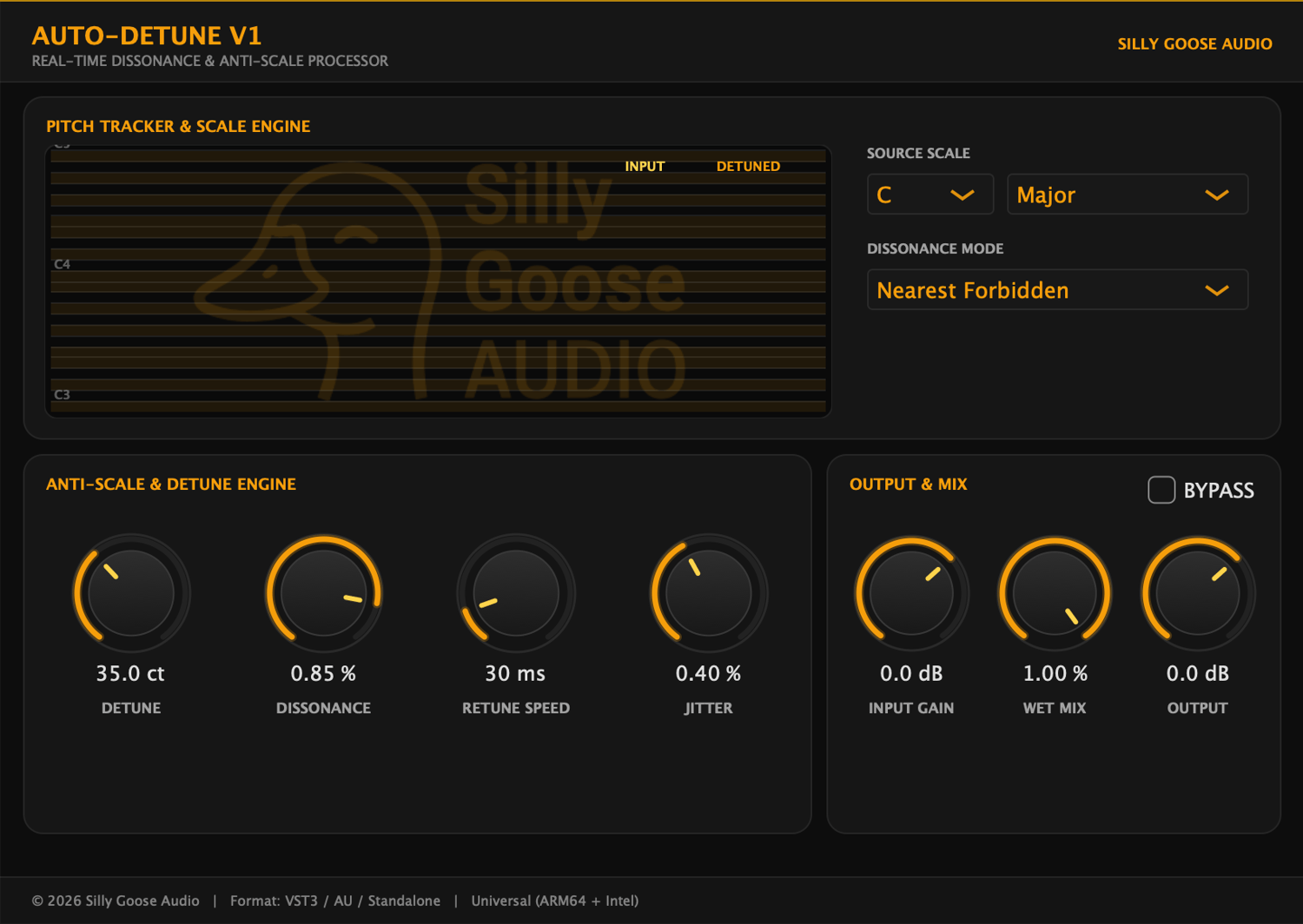Expand the Nearest Forbidden dissonance mode dropdown
The height and width of the screenshot is (924, 1303).
click(1057, 289)
